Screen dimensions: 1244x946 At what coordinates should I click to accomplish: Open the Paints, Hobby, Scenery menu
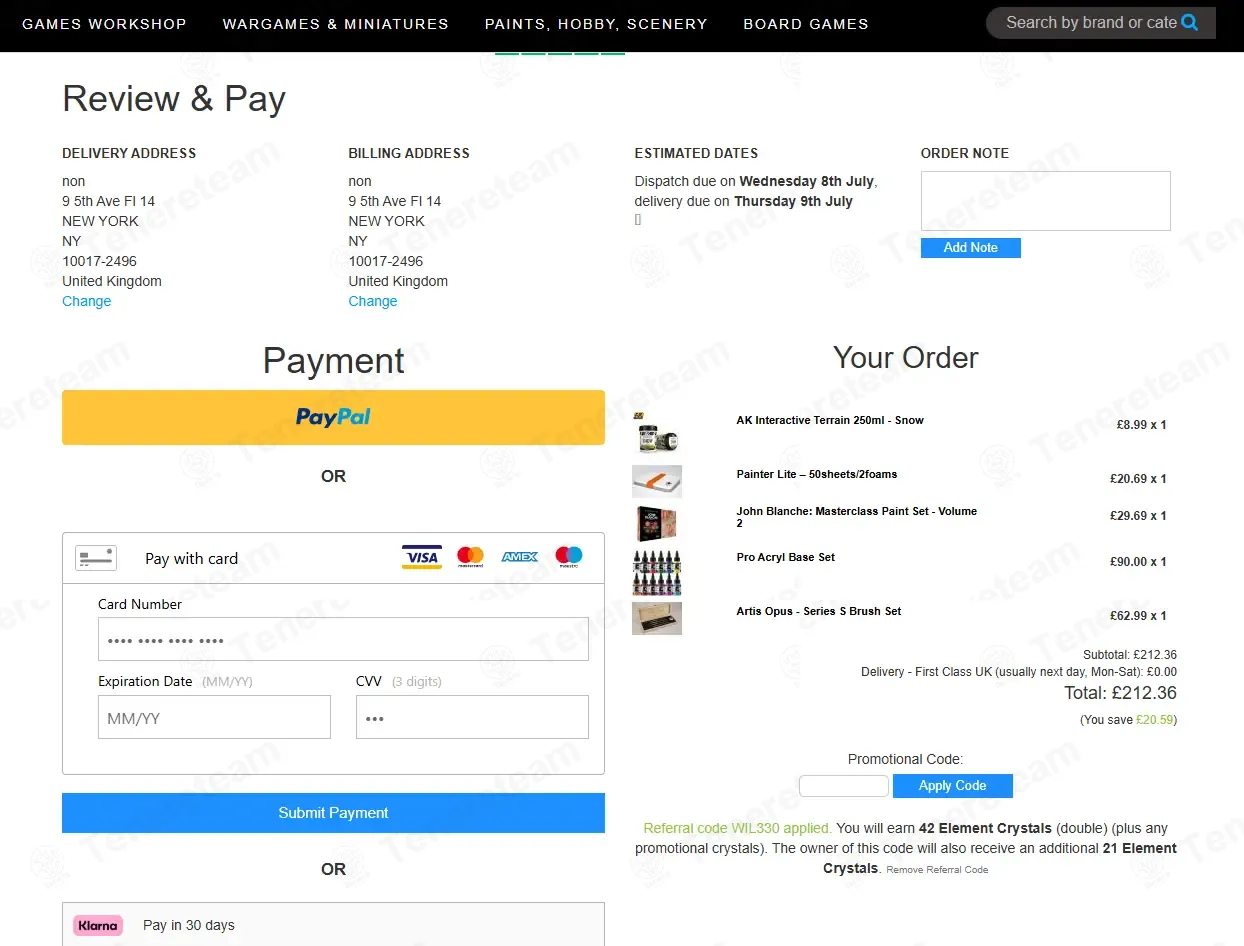coord(596,24)
